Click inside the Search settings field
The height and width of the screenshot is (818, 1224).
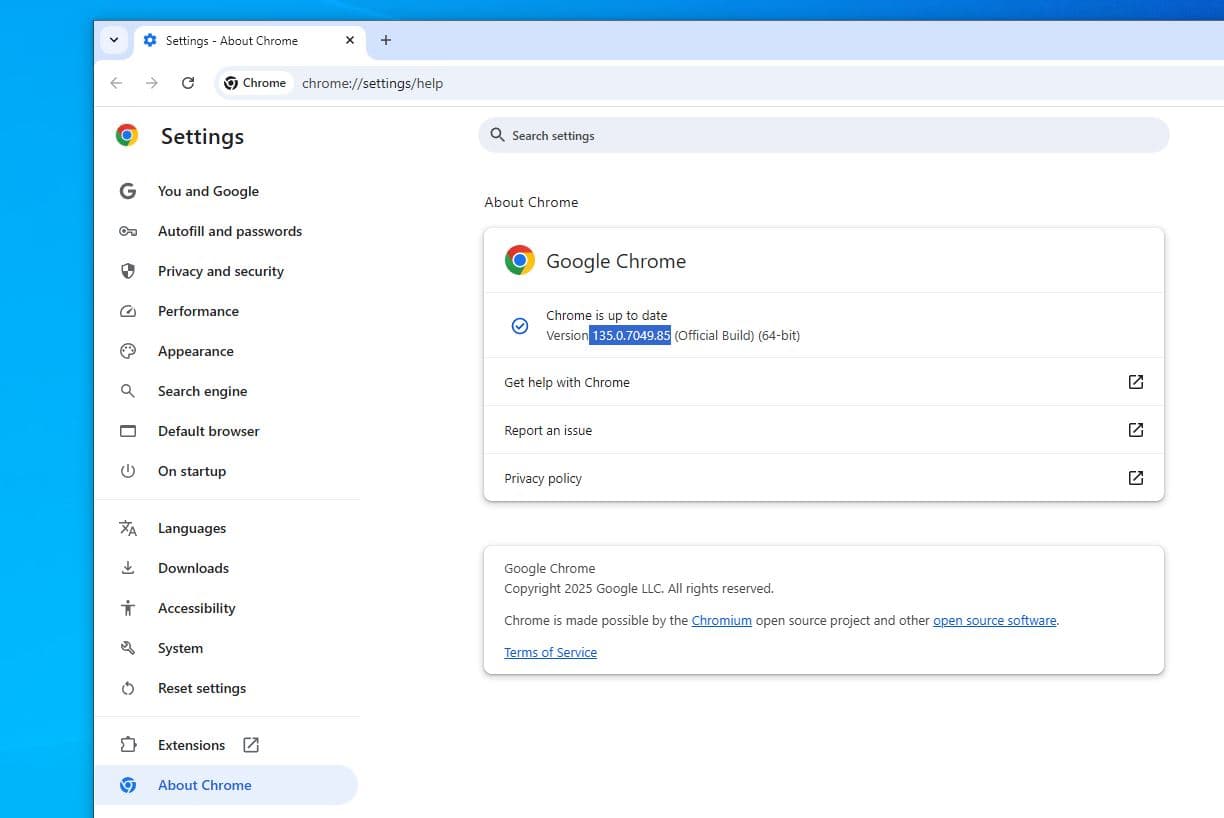tap(820, 135)
